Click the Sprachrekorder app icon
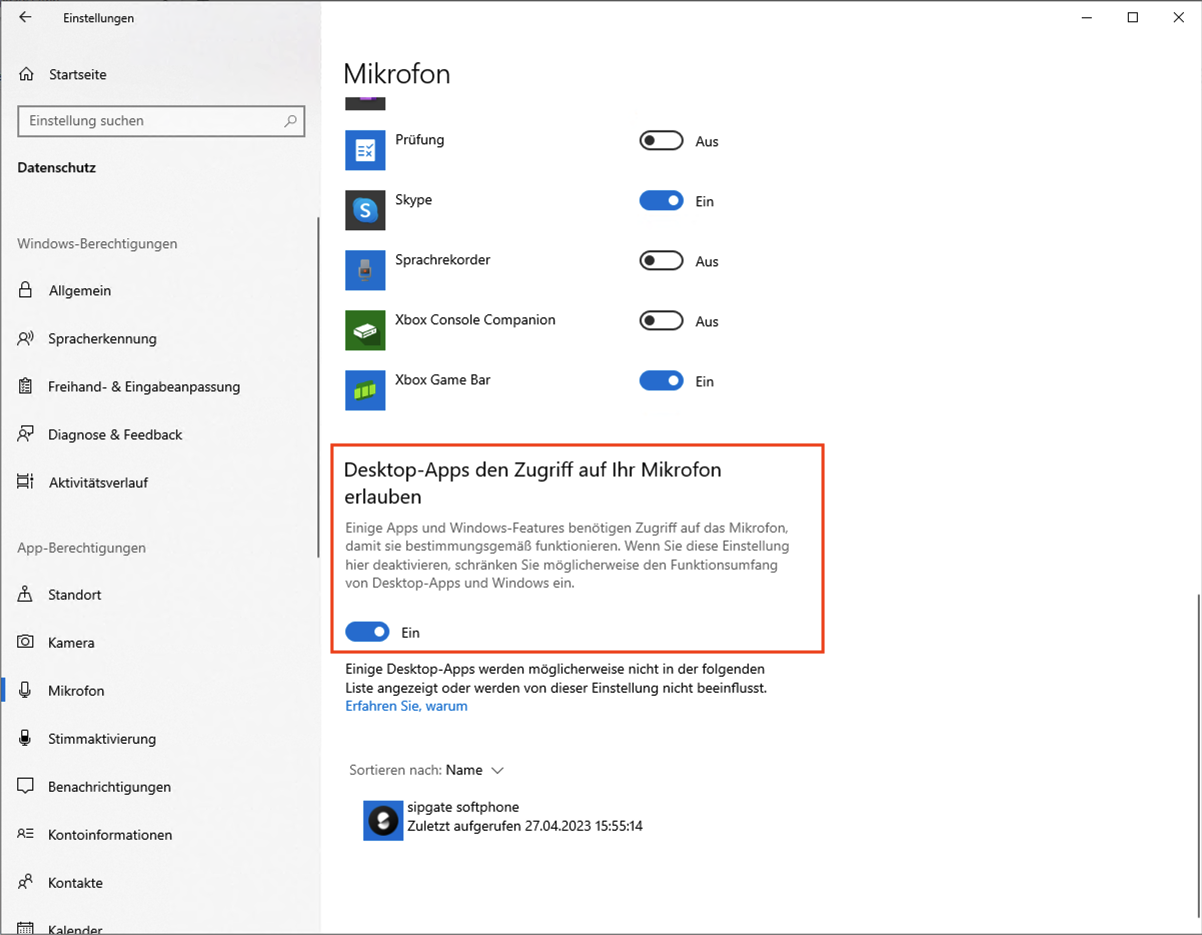The width and height of the screenshot is (1202, 935). (365, 270)
